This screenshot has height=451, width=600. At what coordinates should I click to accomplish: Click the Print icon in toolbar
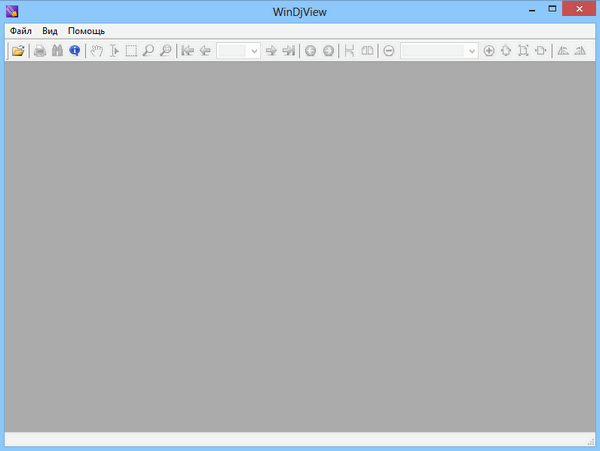pyautogui.click(x=40, y=51)
